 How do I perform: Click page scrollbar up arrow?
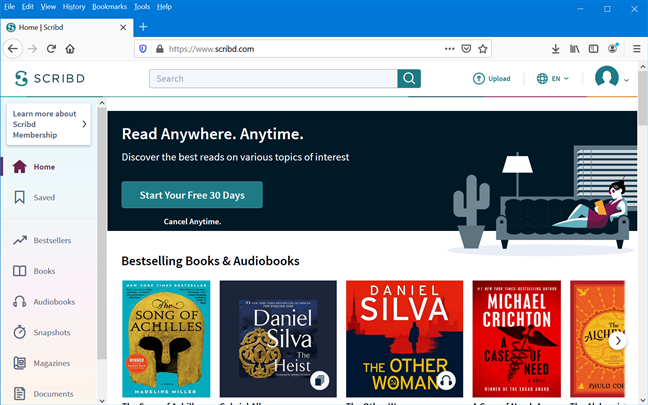click(643, 67)
